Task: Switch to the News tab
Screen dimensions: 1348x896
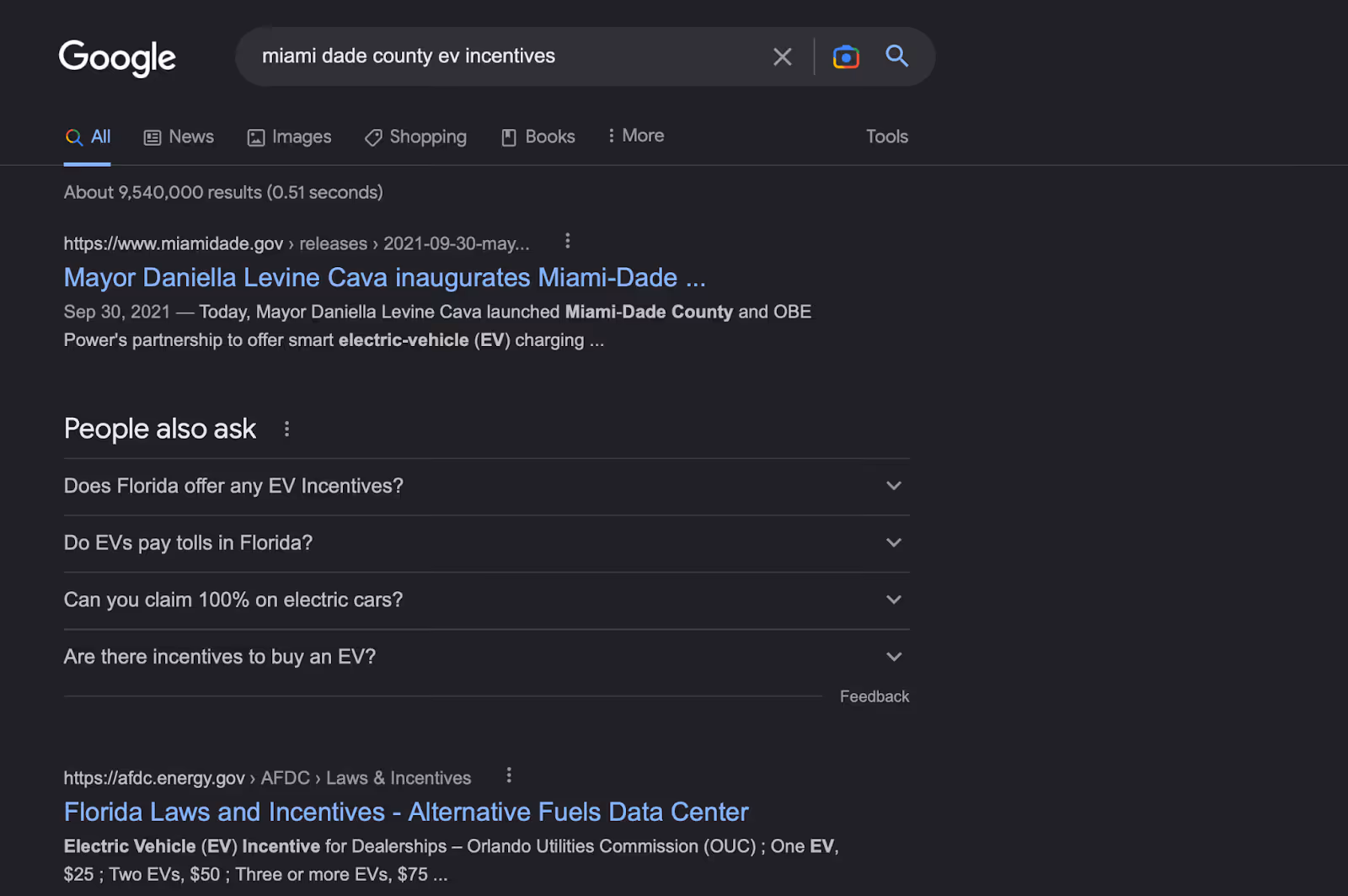Action: [x=179, y=136]
